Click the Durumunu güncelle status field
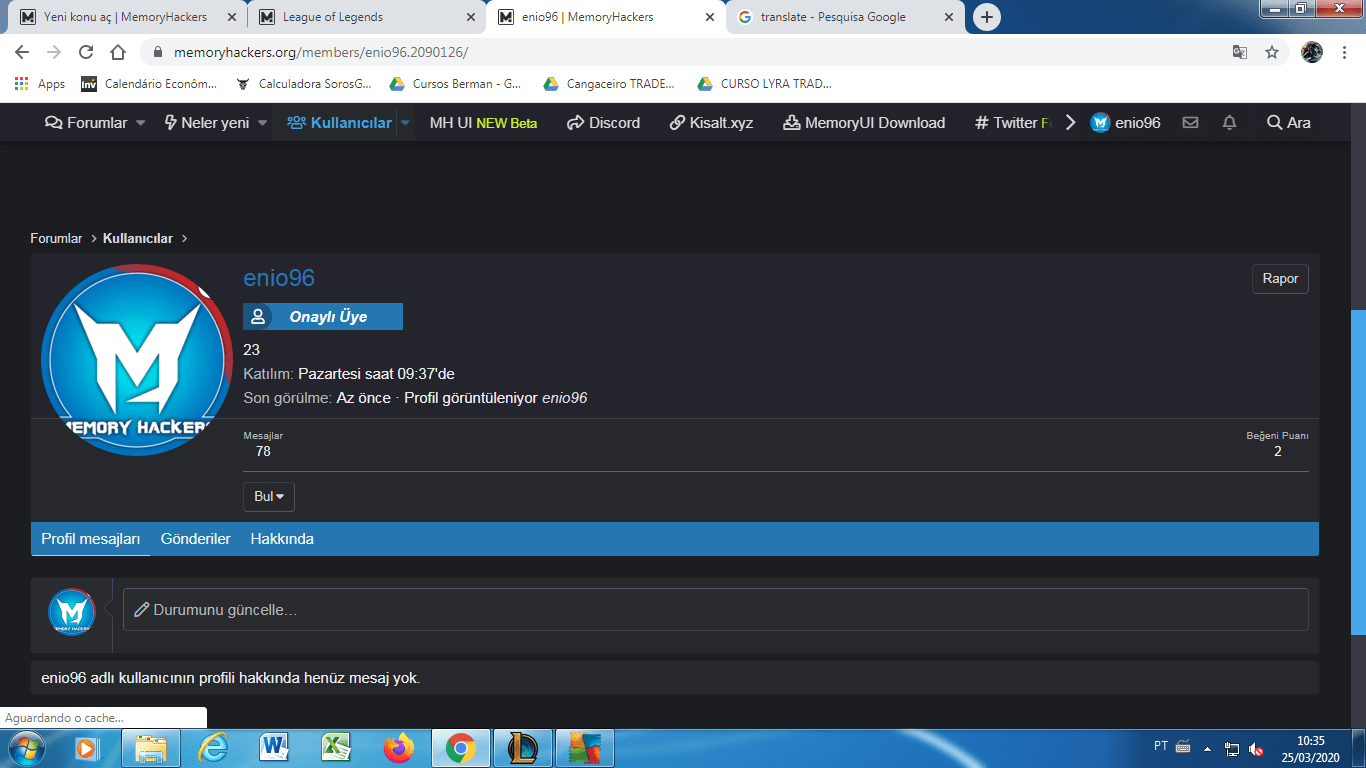Image resolution: width=1366 pixels, height=768 pixels. [715, 610]
